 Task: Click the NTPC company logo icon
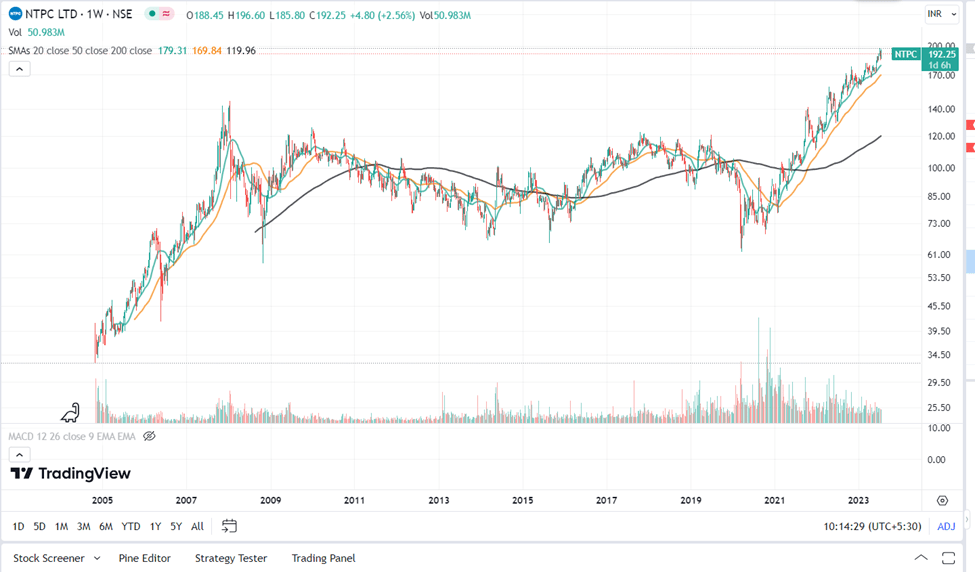pos(15,14)
